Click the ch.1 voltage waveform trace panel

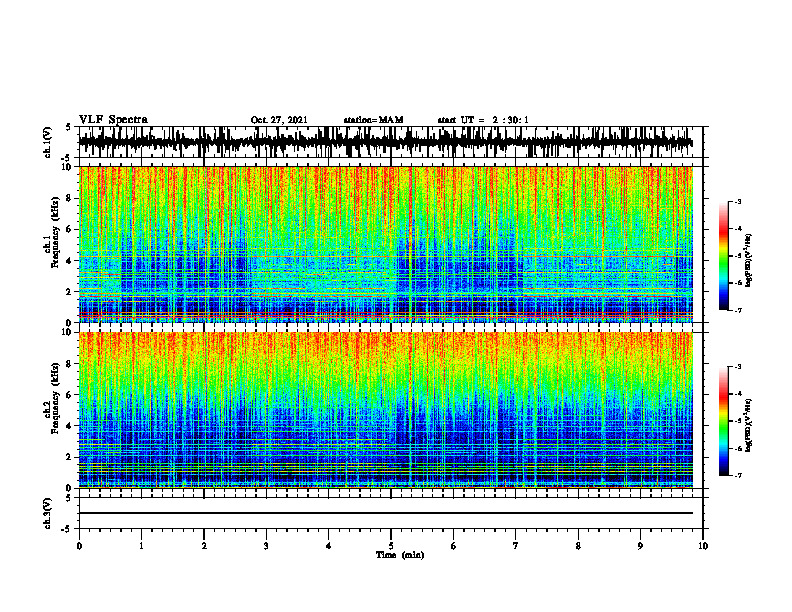391,142
